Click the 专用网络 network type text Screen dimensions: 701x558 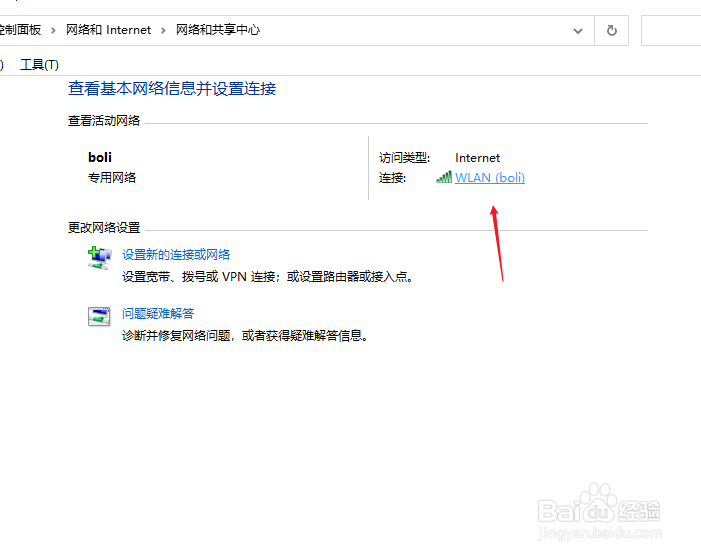point(112,178)
